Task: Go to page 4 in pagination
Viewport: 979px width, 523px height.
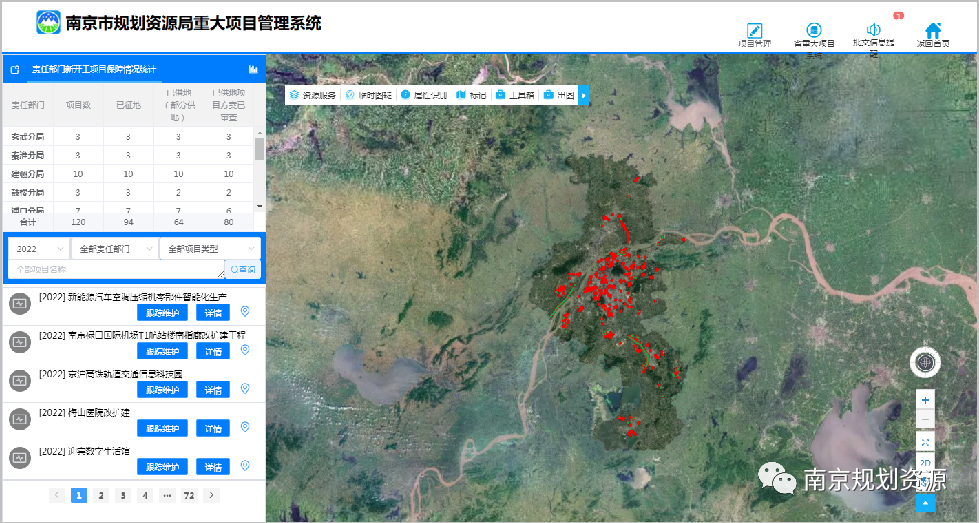Action: (145, 496)
